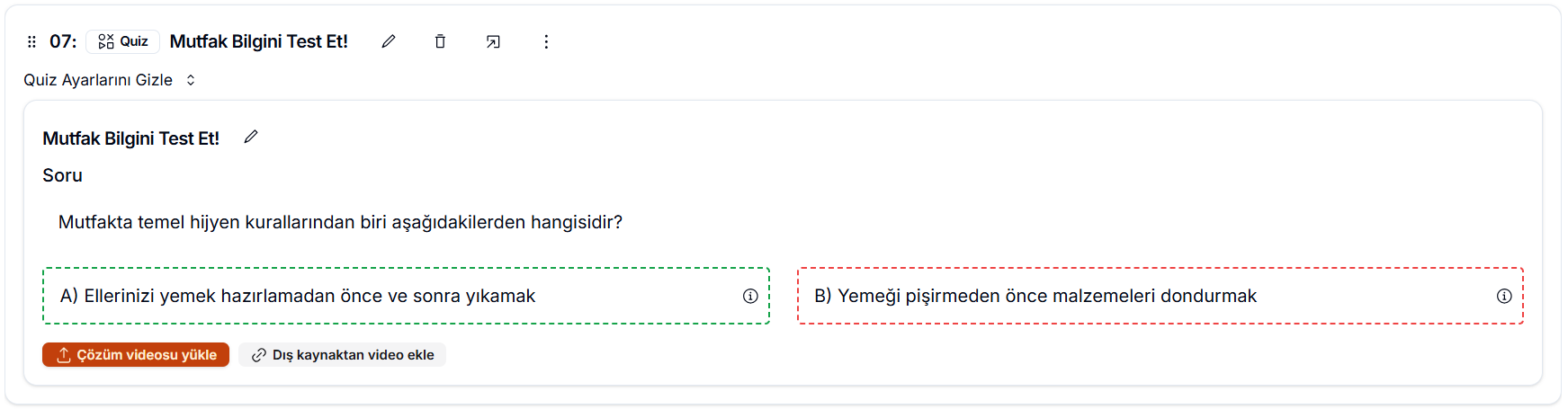Edit the lesson title with the pencil icon
The image size is (1568, 409).
pos(389,41)
